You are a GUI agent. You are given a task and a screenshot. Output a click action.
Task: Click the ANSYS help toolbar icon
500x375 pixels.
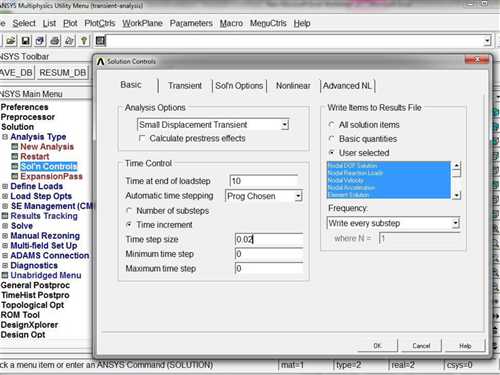pyautogui.click(x=84, y=41)
